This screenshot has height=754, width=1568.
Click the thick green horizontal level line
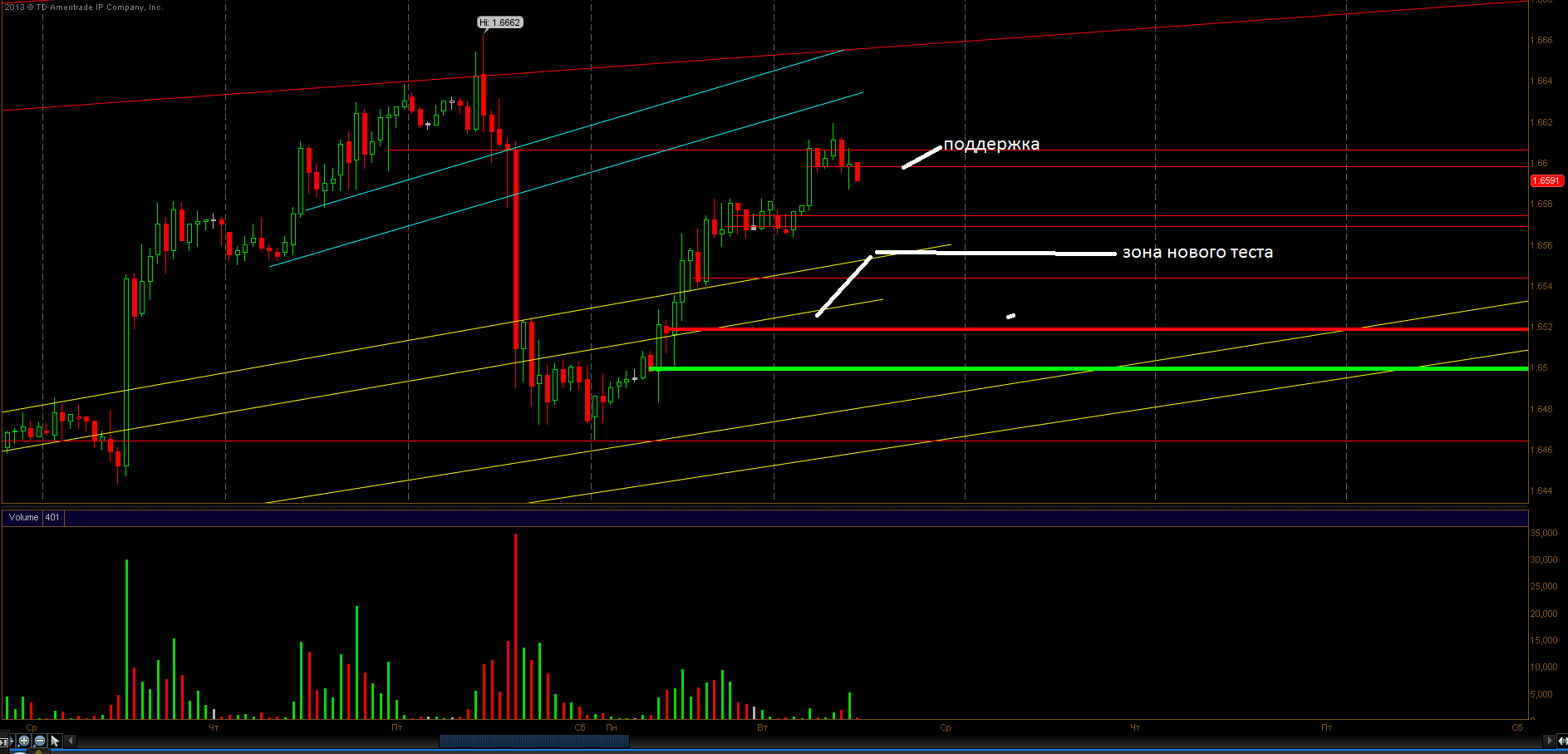pyautogui.click(x=1089, y=368)
